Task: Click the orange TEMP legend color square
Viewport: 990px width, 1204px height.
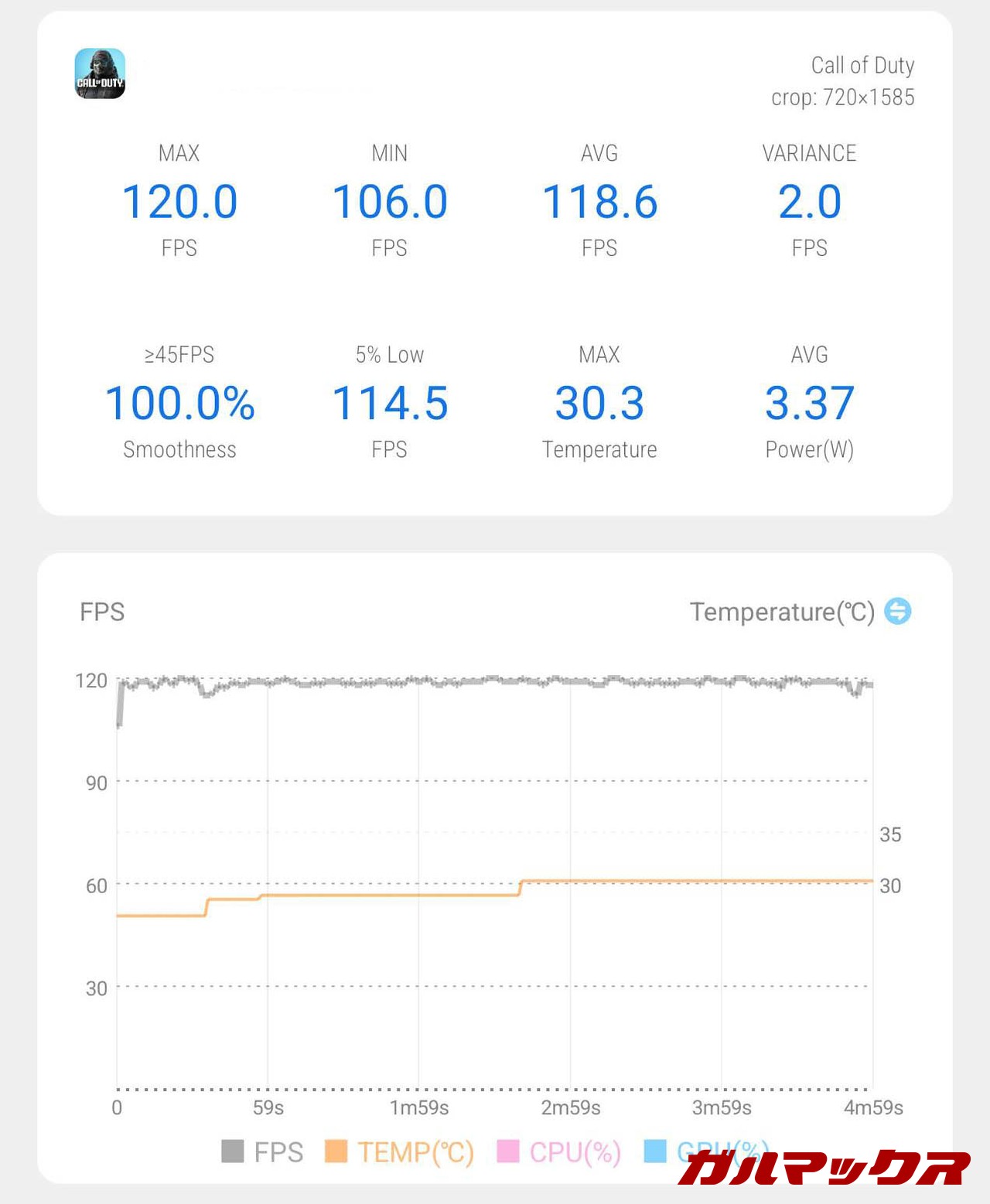Action: [x=336, y=1151]
